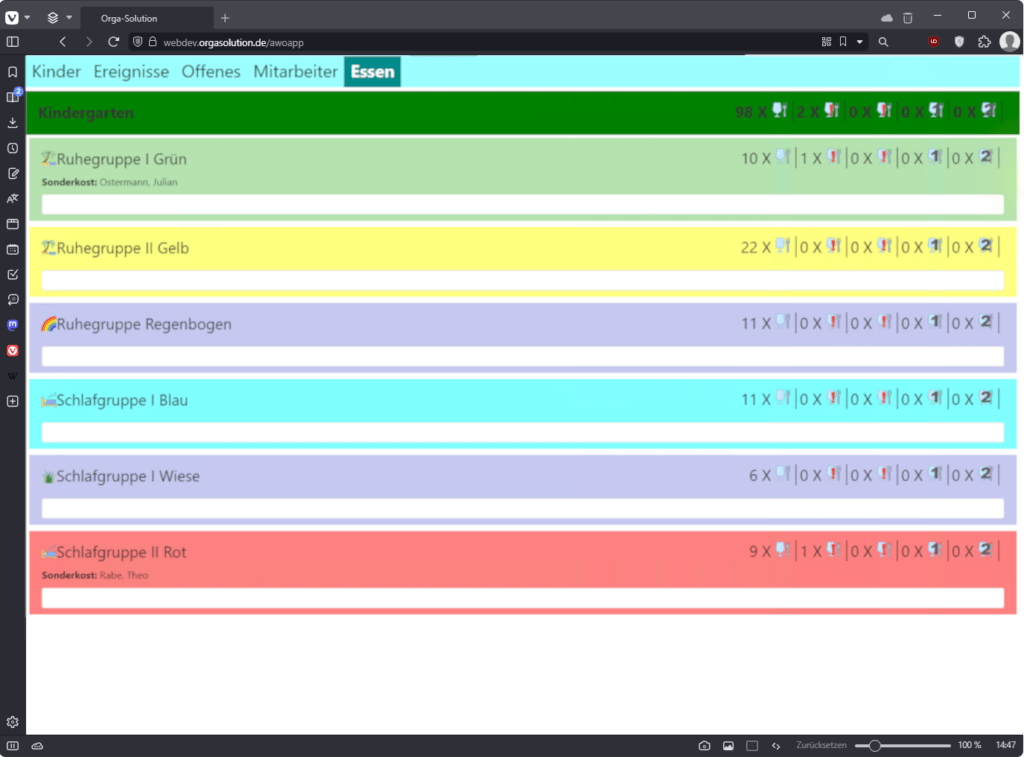Open Translate panel in sidebar
The height and width of the screenshot is (757, 1024).
[12, 199]
